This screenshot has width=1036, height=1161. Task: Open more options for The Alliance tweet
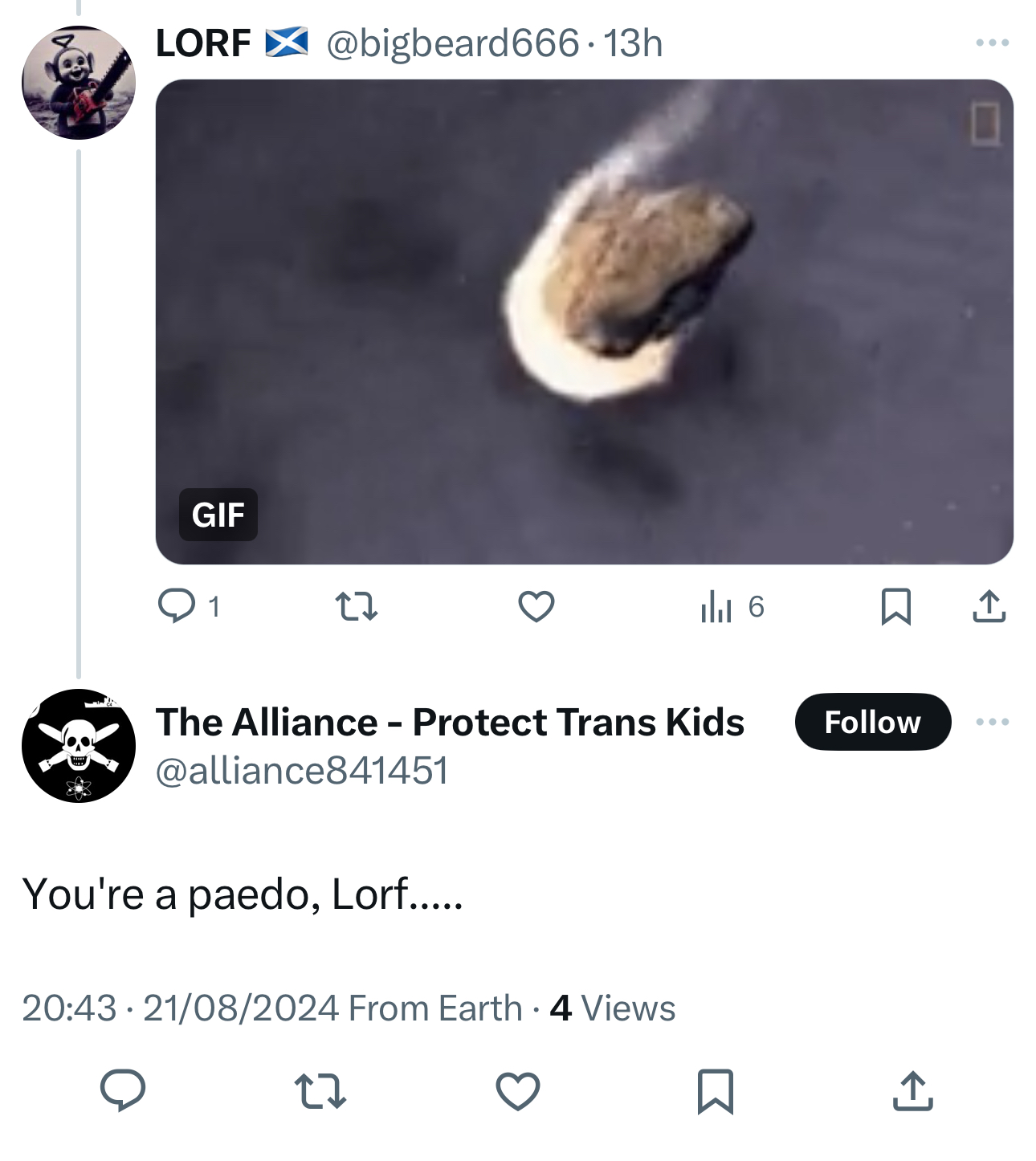click(992, 722)
